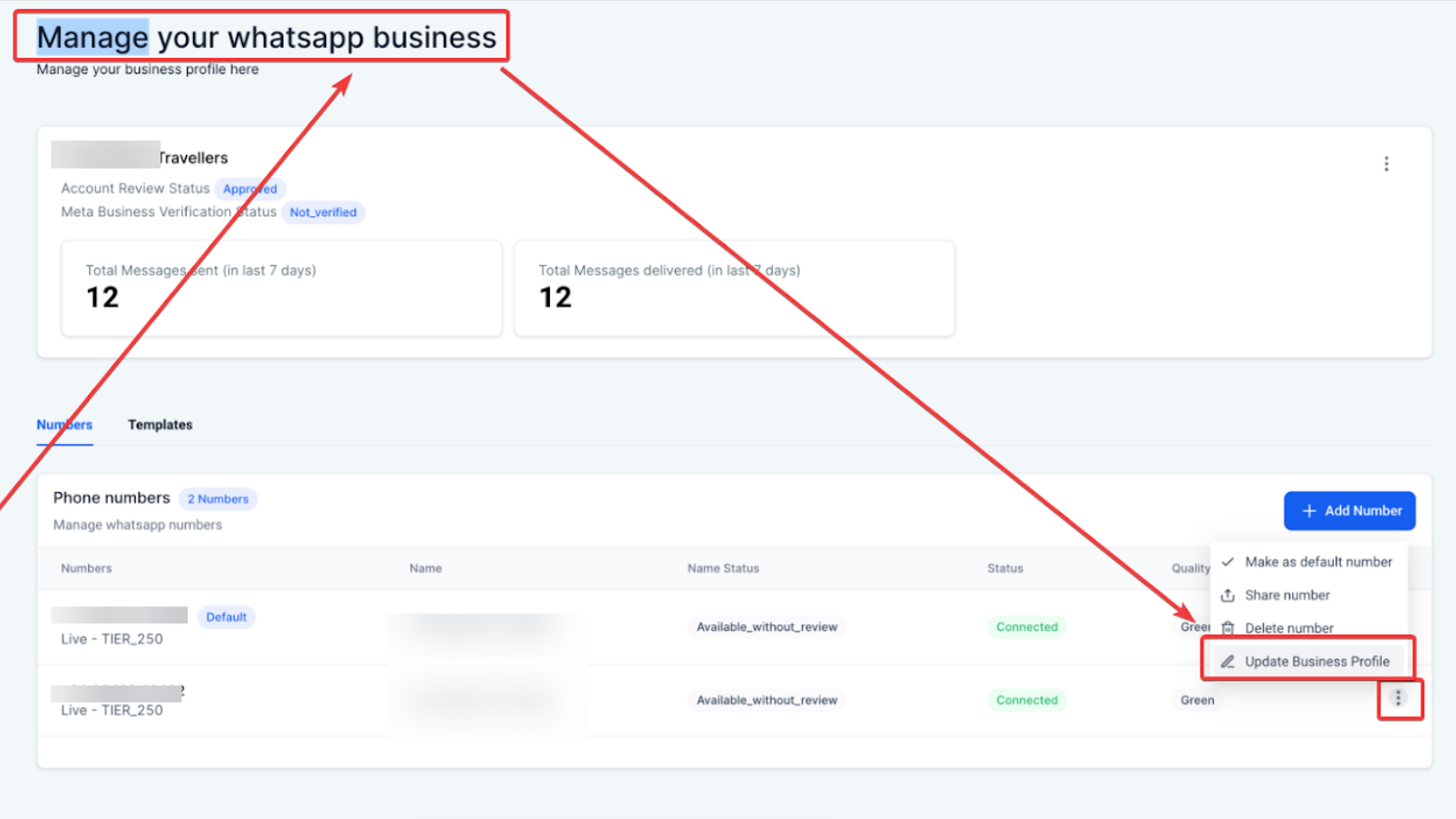
Task: Click the Green quality badge in the second row
Action: (1197, 700)
